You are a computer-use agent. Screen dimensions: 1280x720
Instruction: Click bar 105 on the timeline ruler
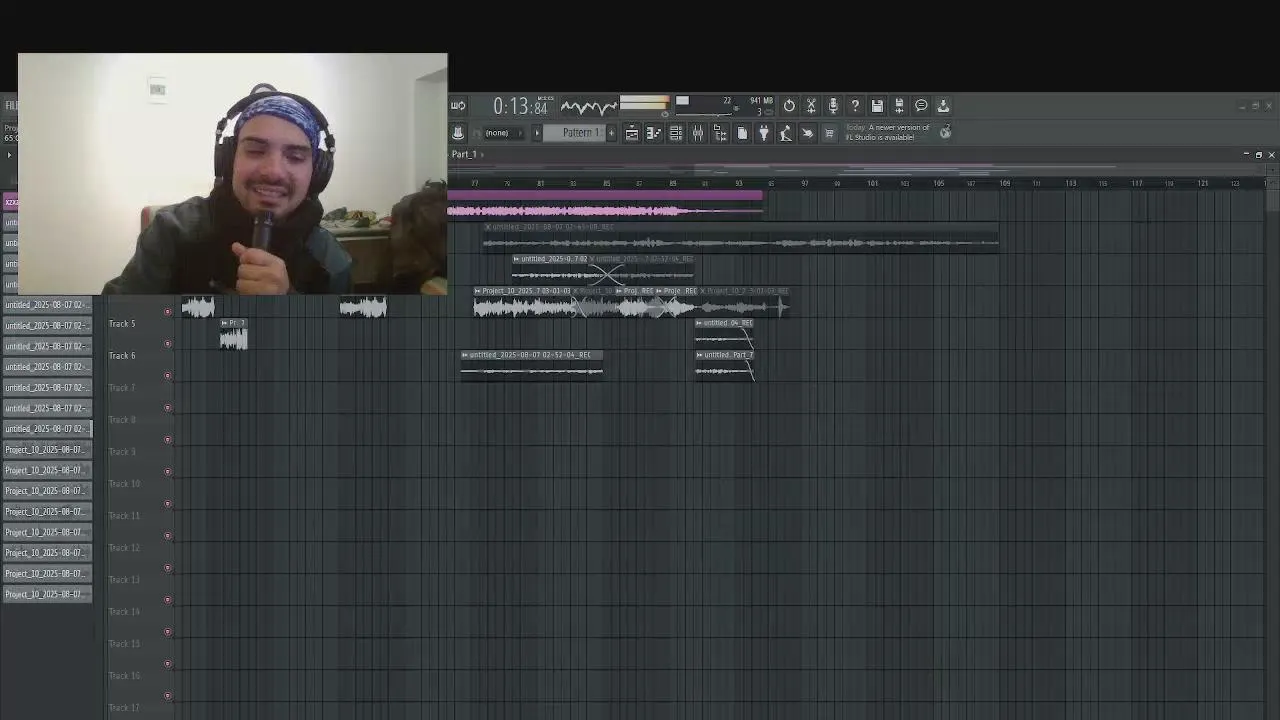938,184
